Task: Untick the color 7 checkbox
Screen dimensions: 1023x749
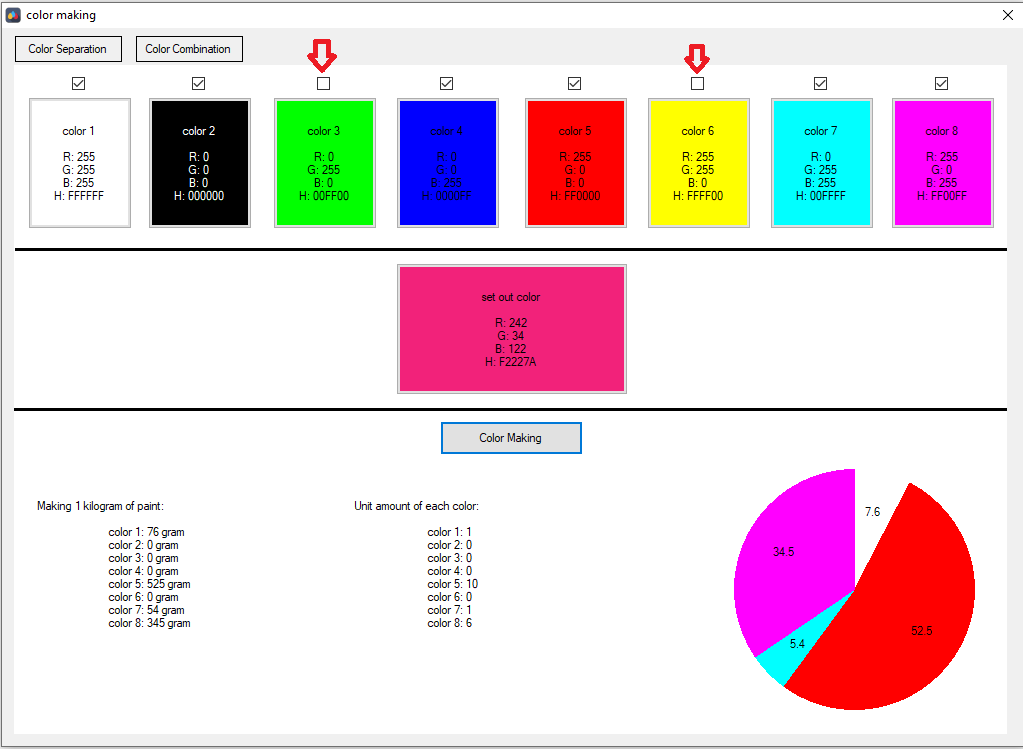Action: 820,84
